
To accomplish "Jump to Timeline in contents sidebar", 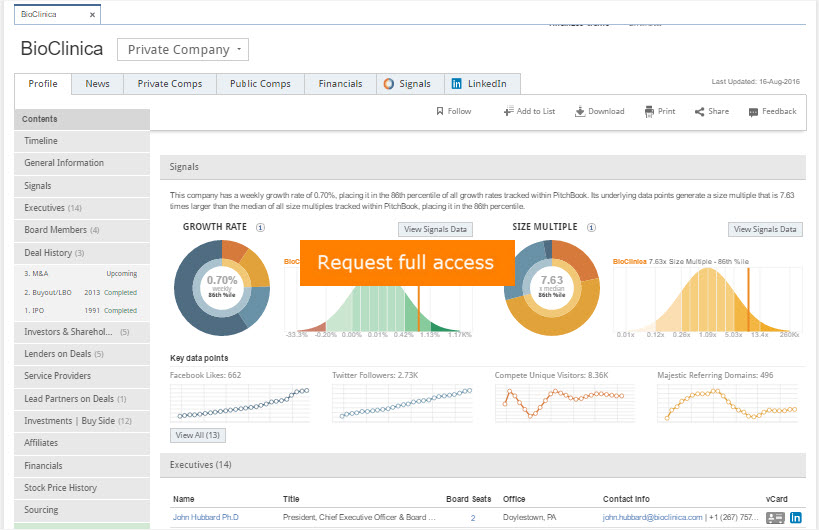I will tap(82, 141).
